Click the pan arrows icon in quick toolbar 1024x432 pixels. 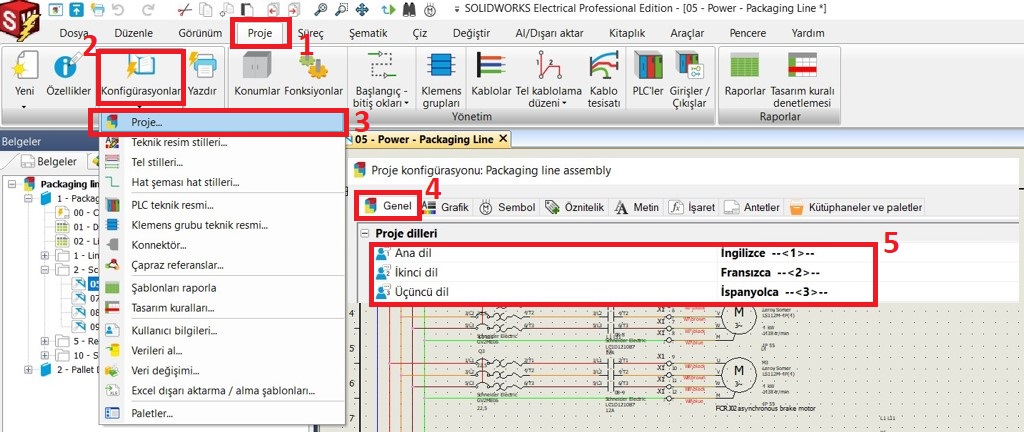coord(361,10)
